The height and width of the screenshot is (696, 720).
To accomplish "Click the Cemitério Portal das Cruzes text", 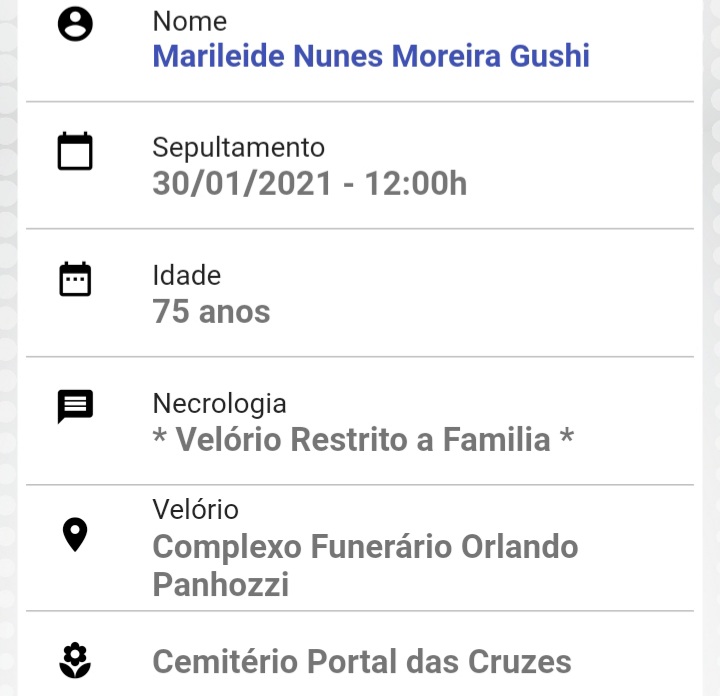I will 362,662.
